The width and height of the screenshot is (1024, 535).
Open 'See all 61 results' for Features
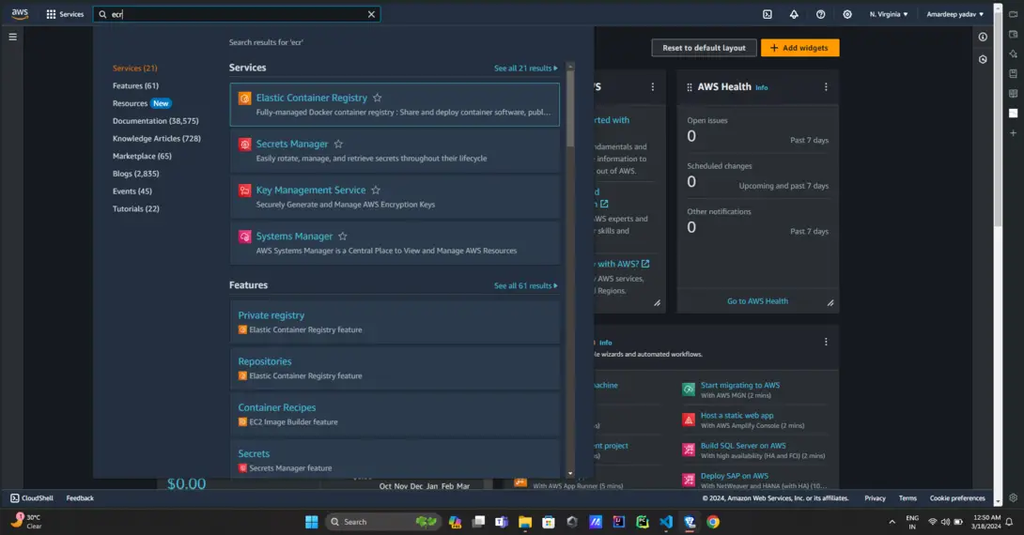point(526,285)
